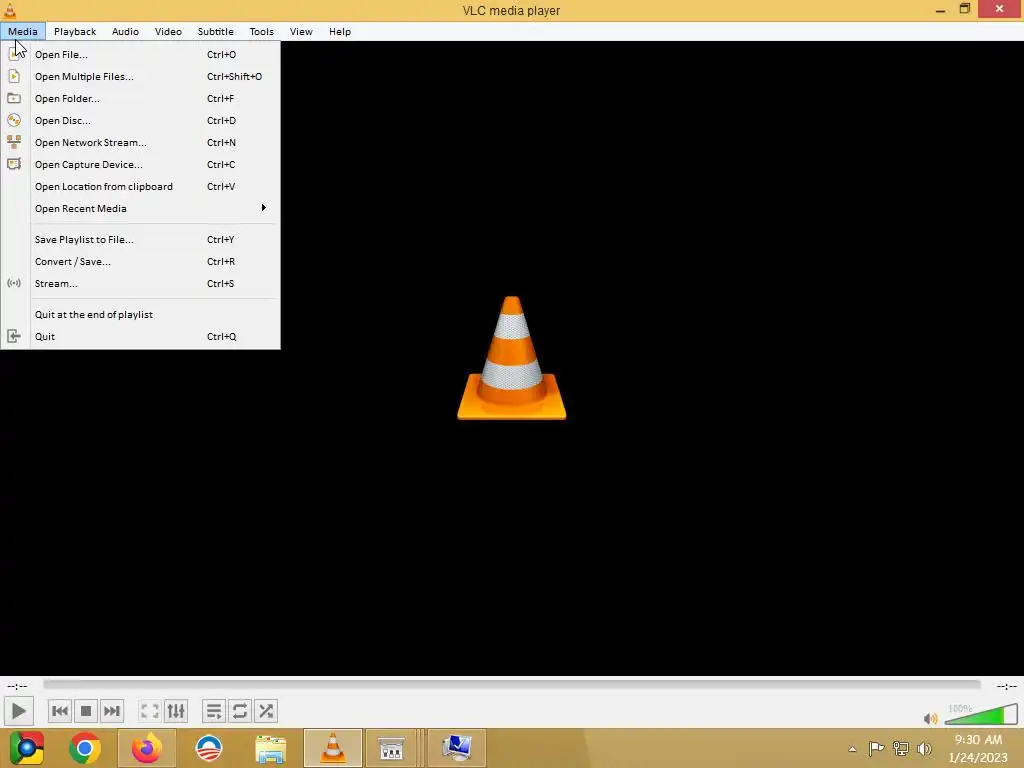Choose Open Capture Device... entry
This screenshot has width=1024, height=768.
(140, 165)
